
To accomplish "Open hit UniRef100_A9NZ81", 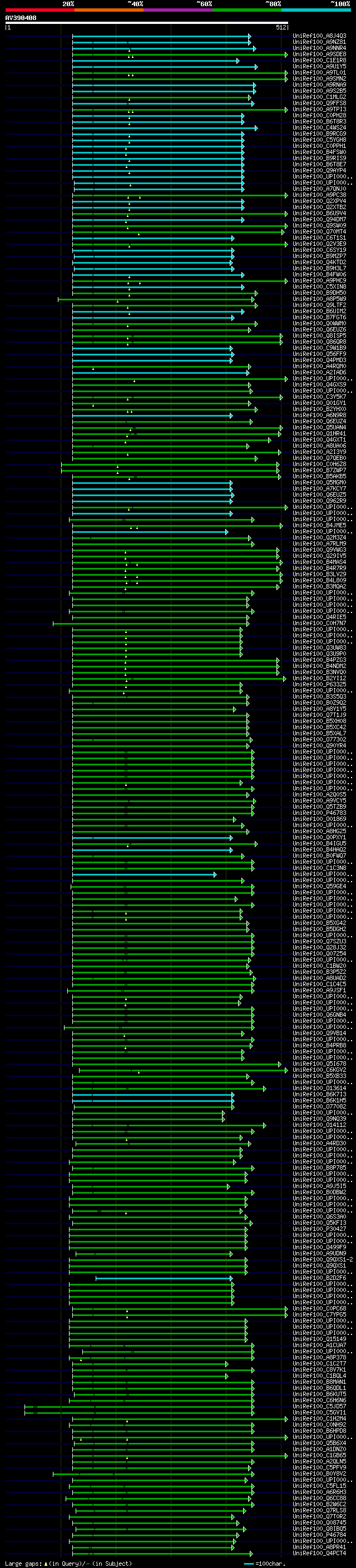I will (x=319, y=42).
